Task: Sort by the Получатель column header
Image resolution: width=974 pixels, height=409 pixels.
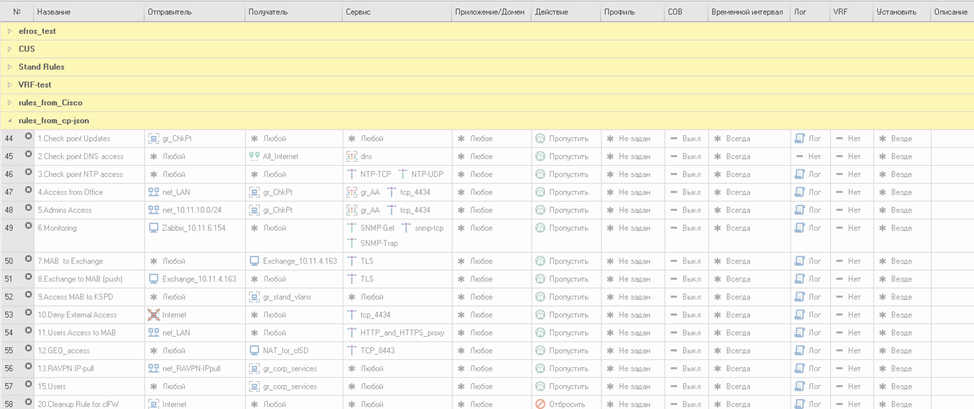Action: (293, 12)
